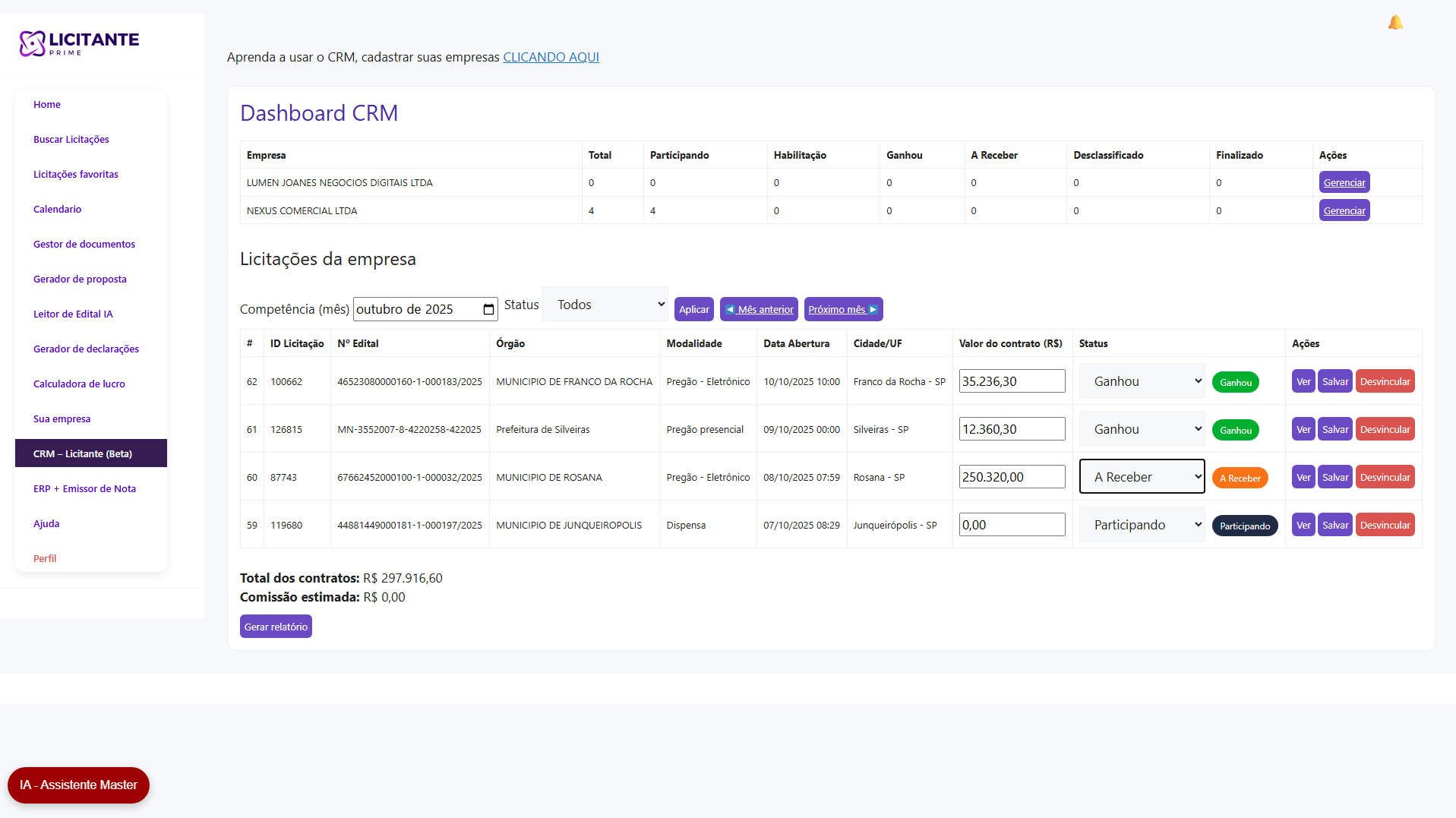
Task: Save the Municipio de Rosana row changes
Action: click(x=1334, y=477)
